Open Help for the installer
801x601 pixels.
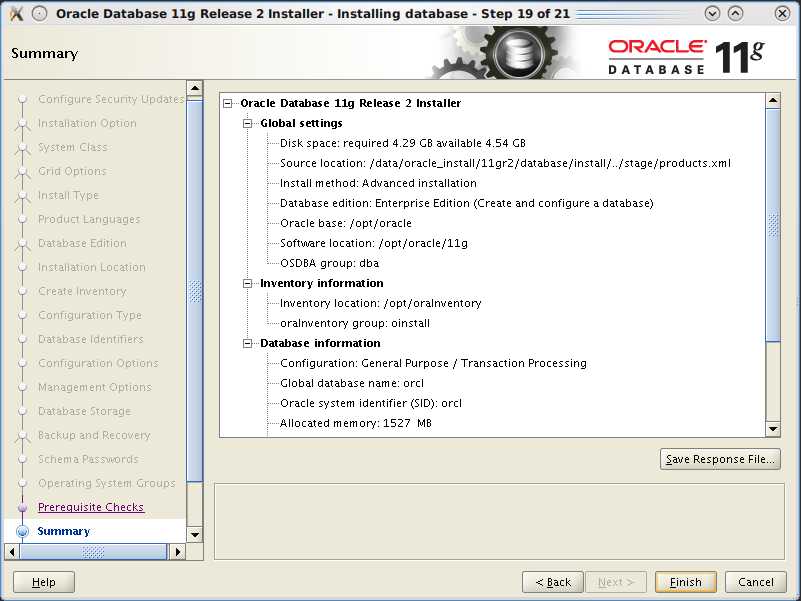pos(44,582)
